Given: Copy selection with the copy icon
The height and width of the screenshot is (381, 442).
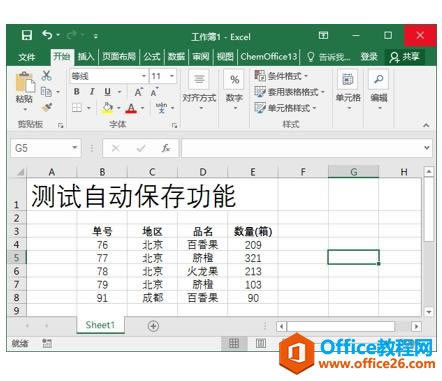Looking at the screenshot, I should [x=46, y=91].
